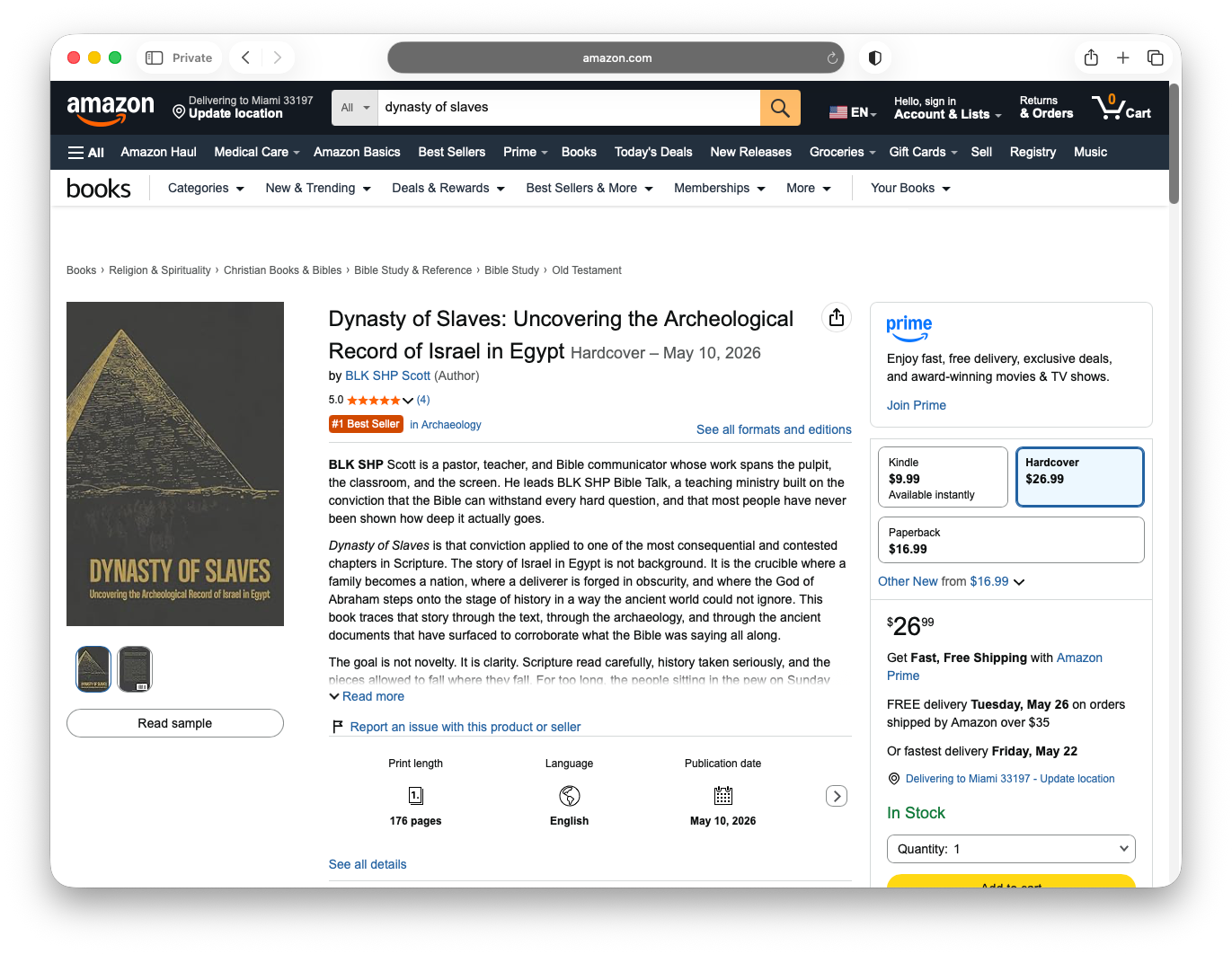Open author link BLK SHP Scott
Screen dimensions: 1232x954
point(387,375)
